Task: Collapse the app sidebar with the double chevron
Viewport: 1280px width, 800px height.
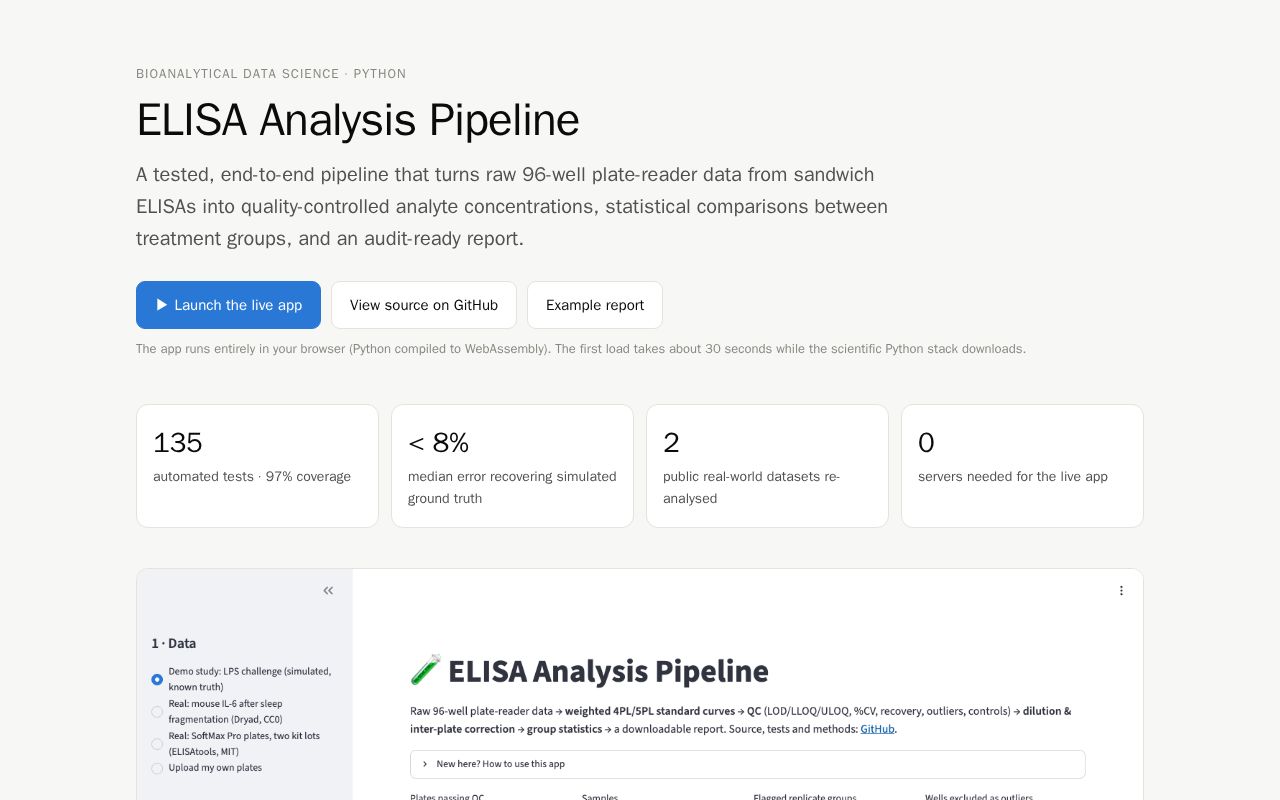Action: [328, 591]
